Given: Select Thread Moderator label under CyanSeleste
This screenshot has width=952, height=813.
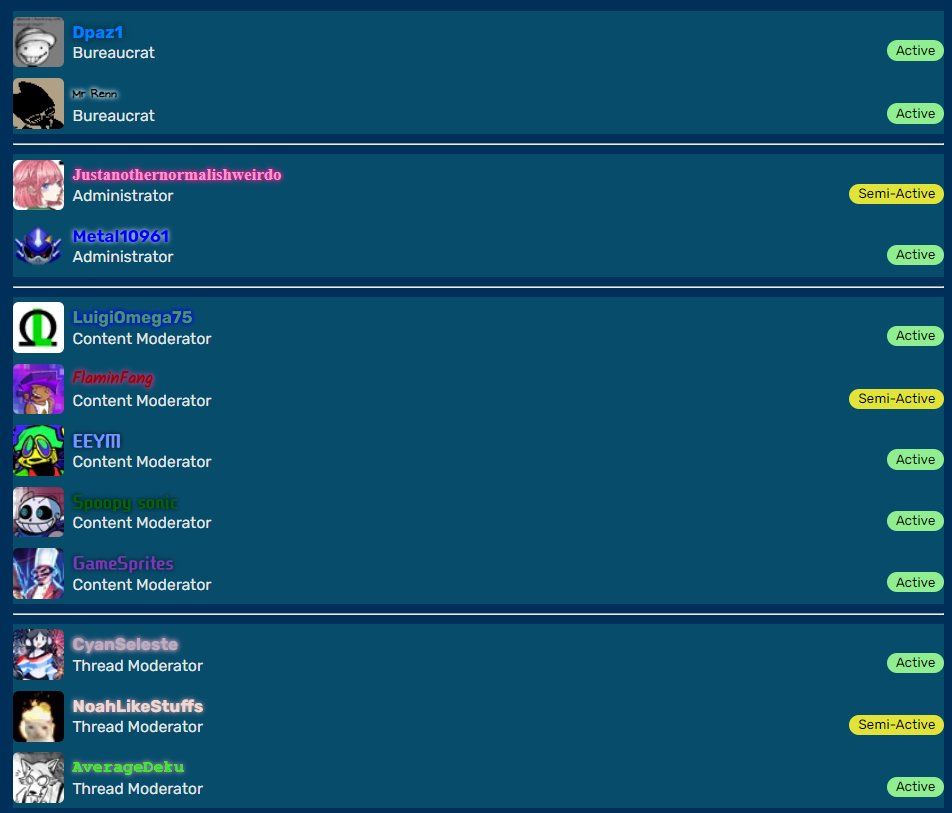Looking at the screenshot, I should point(138,666).
